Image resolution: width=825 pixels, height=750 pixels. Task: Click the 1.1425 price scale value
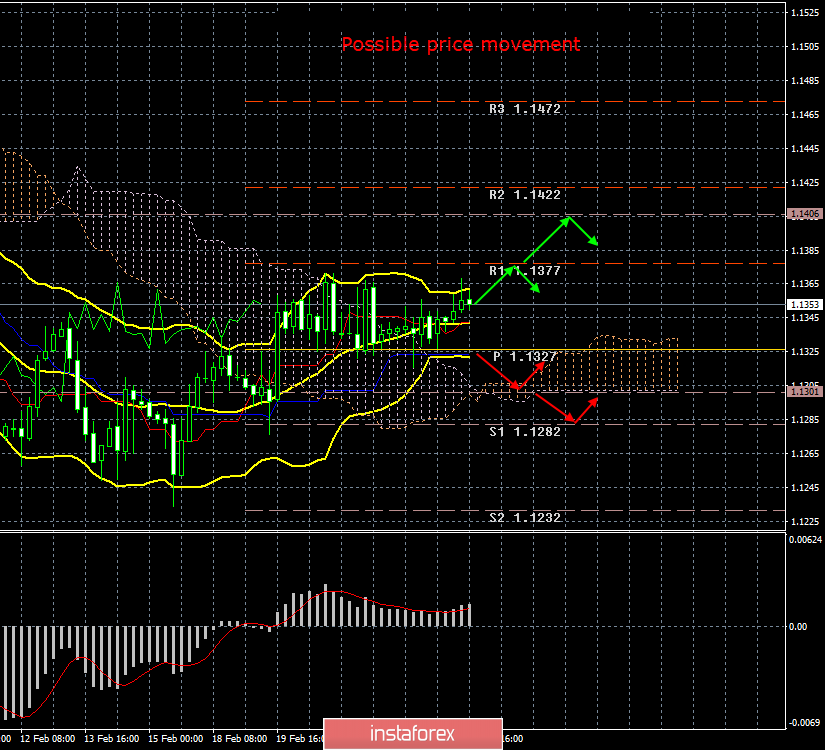[805, 183]
